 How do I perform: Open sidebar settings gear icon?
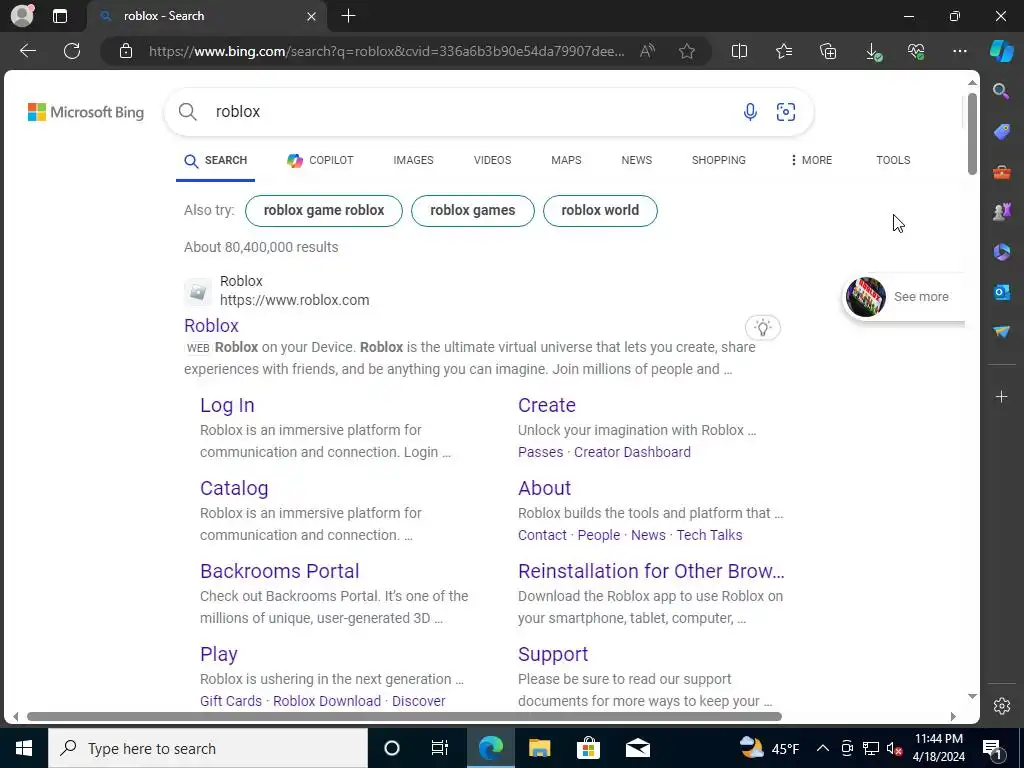tap(1002, 706)
